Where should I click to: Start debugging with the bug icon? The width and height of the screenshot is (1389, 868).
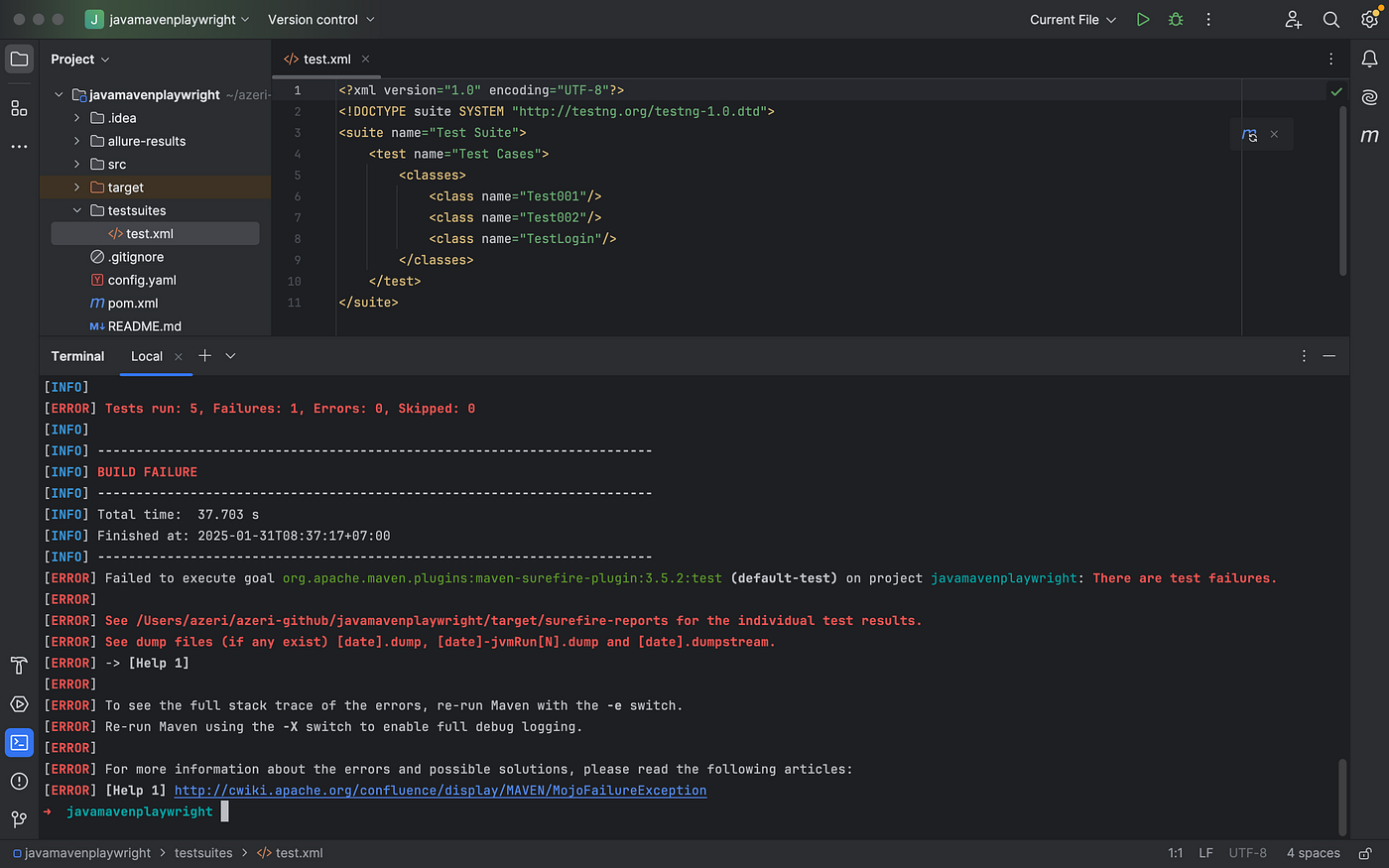pyautogui.click(x=1176, y=19)
